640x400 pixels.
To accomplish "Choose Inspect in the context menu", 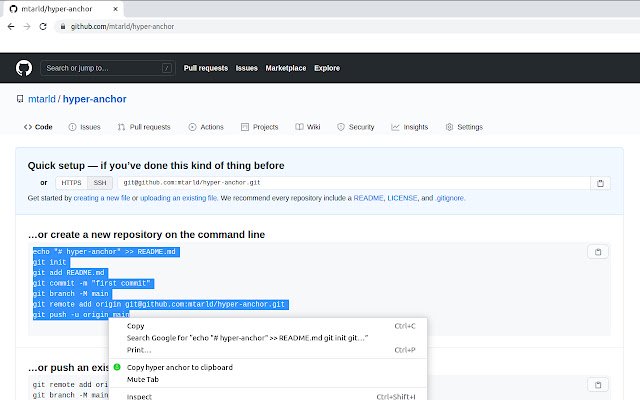I will 268,396.
